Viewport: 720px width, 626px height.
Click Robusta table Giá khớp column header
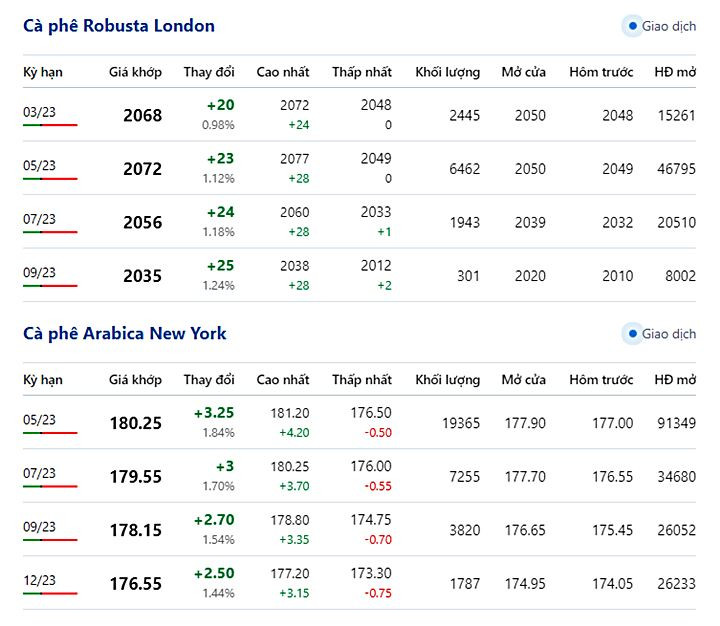tap(135, 72)
